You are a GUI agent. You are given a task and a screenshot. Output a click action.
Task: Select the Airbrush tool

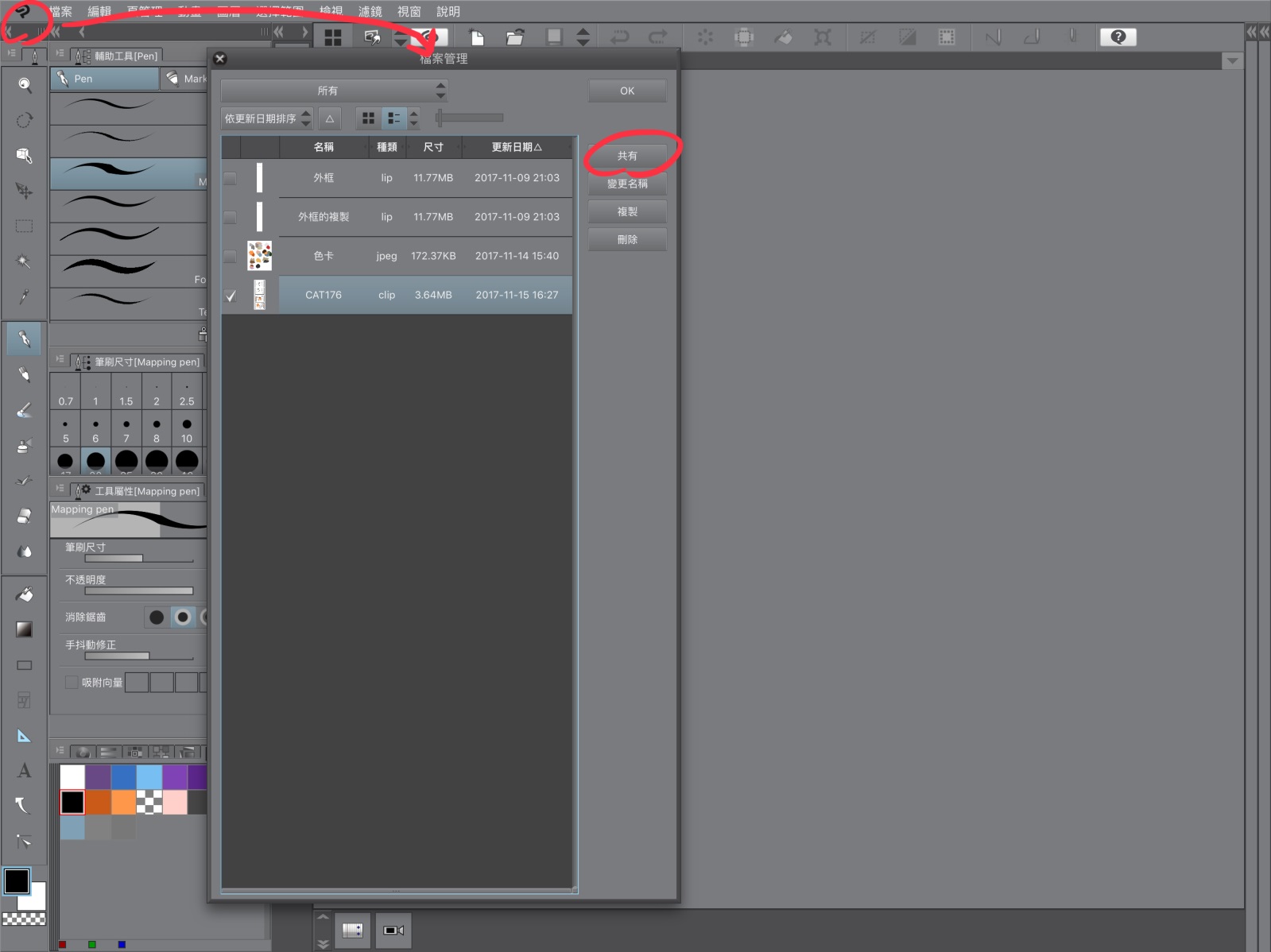tap(25, 445)
